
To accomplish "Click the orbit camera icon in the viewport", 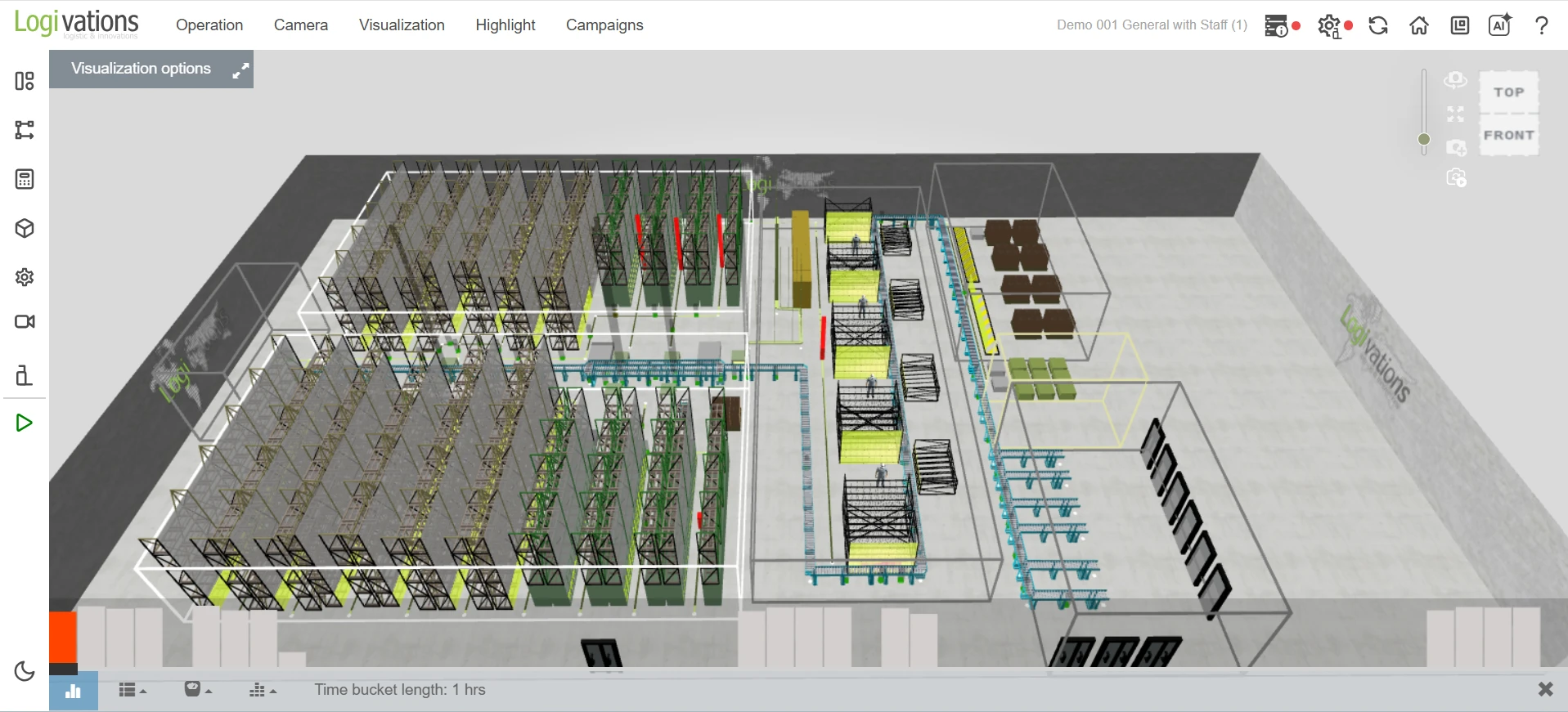I will click(x=1455, y=80).
